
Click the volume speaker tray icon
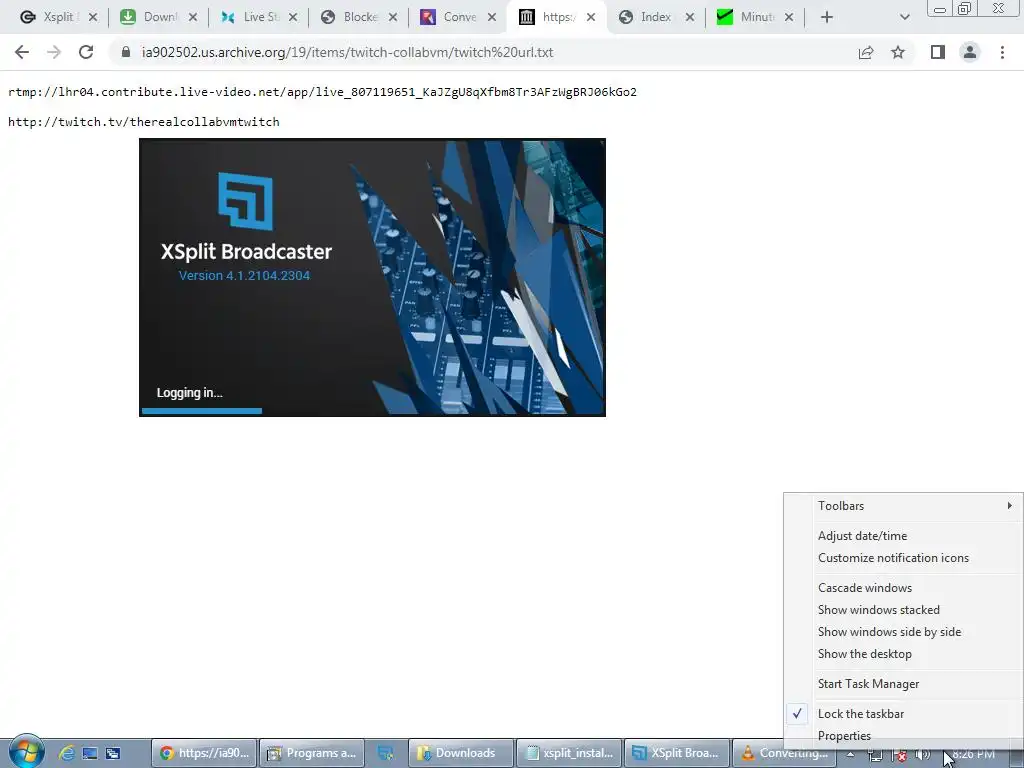click(922, 755)
